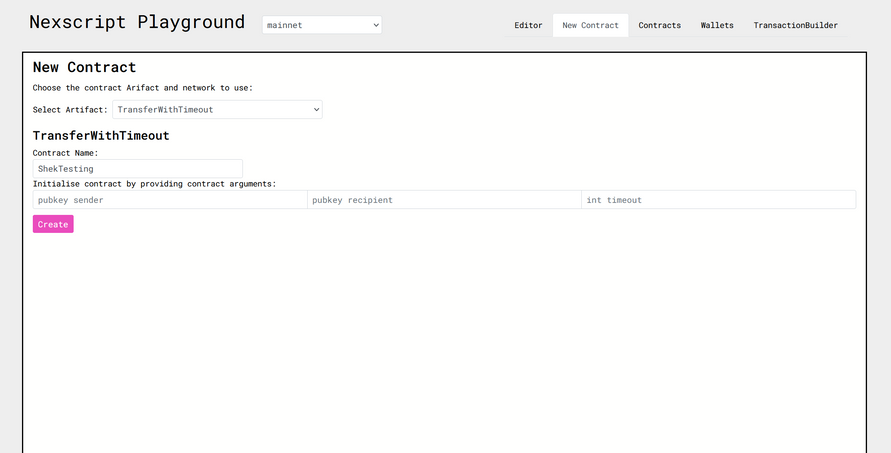Click the Contract Name field containing ShekTesting

point(137,169)
